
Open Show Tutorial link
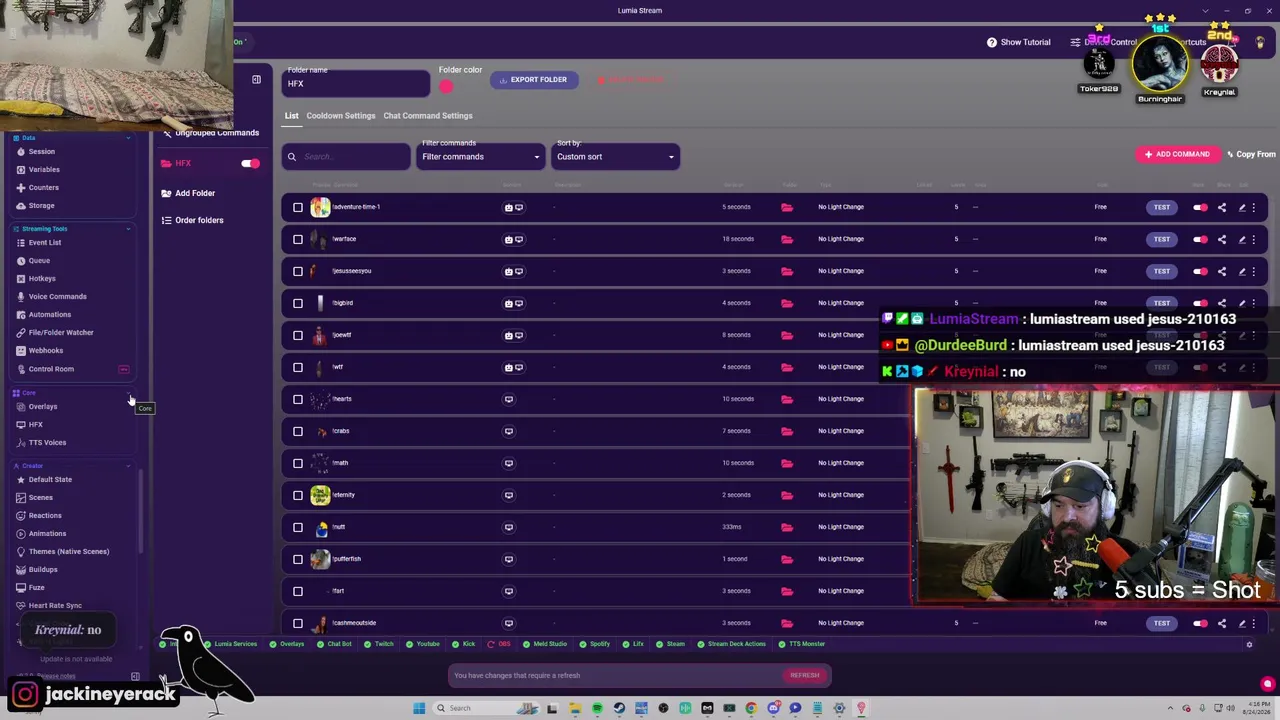(1018, 42)
